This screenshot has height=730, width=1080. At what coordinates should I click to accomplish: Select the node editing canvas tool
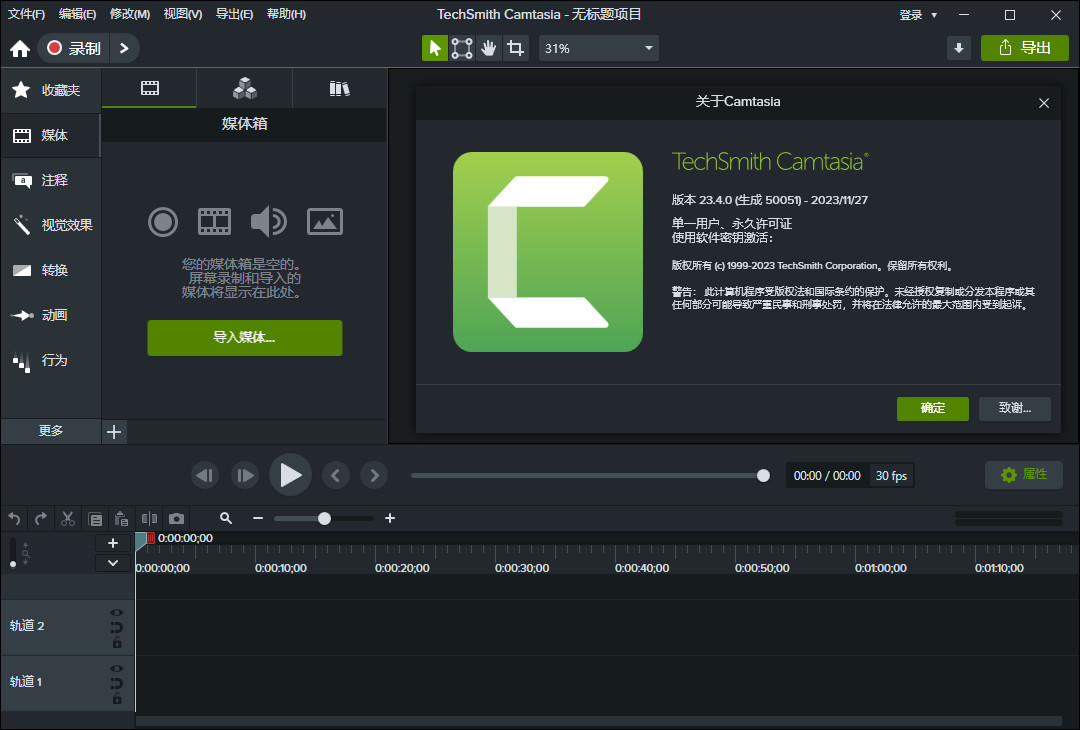coord(461,48)
